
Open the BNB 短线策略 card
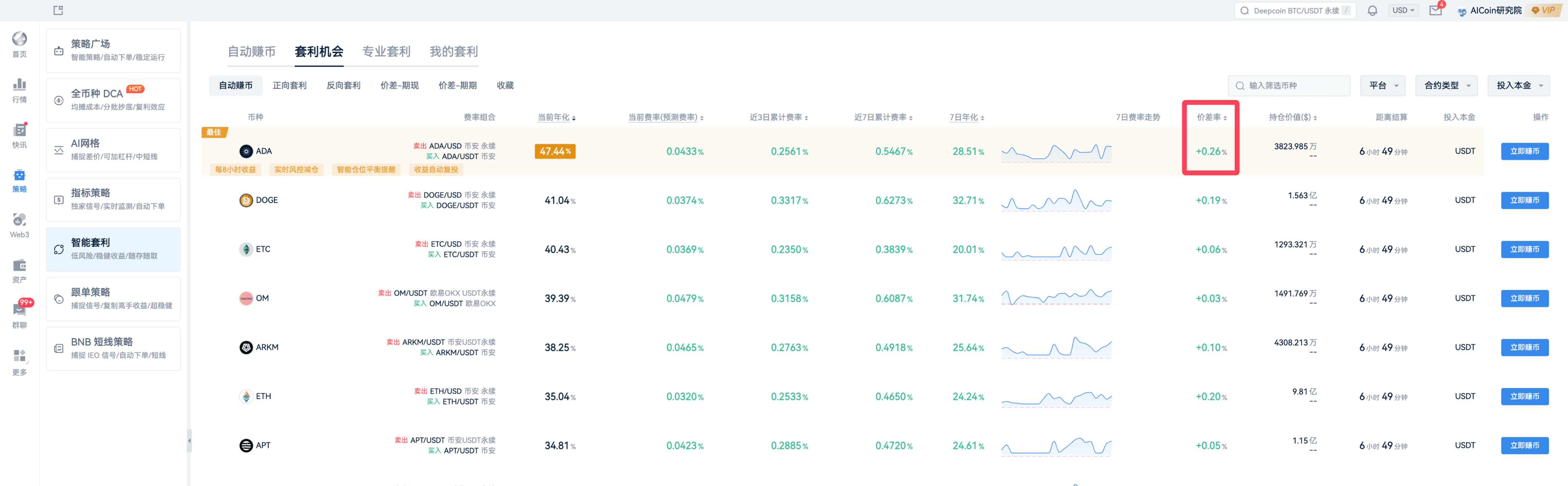coord(113,349)
